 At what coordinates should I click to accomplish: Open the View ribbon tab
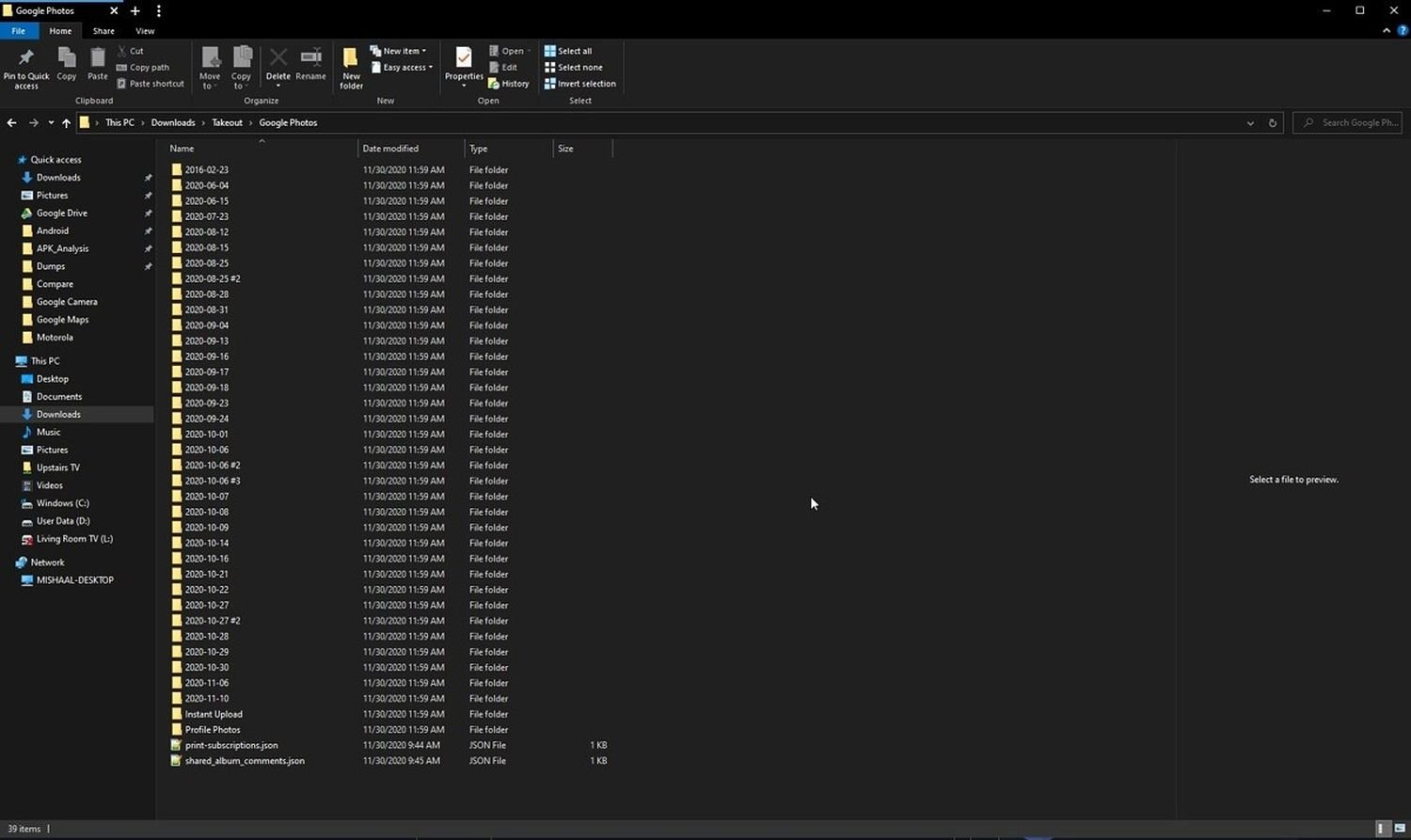(145, 31)
